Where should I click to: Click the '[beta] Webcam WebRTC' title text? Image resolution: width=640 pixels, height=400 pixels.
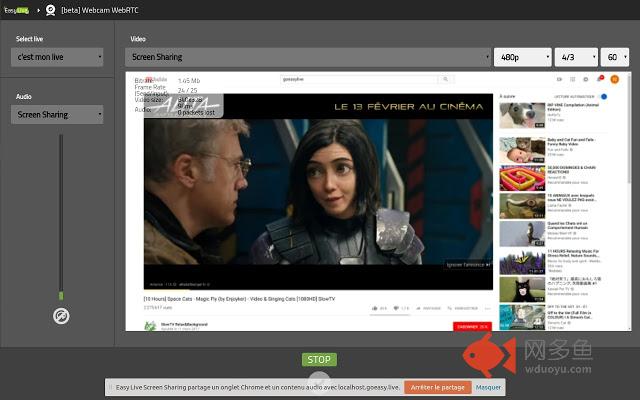pos(100,10)
